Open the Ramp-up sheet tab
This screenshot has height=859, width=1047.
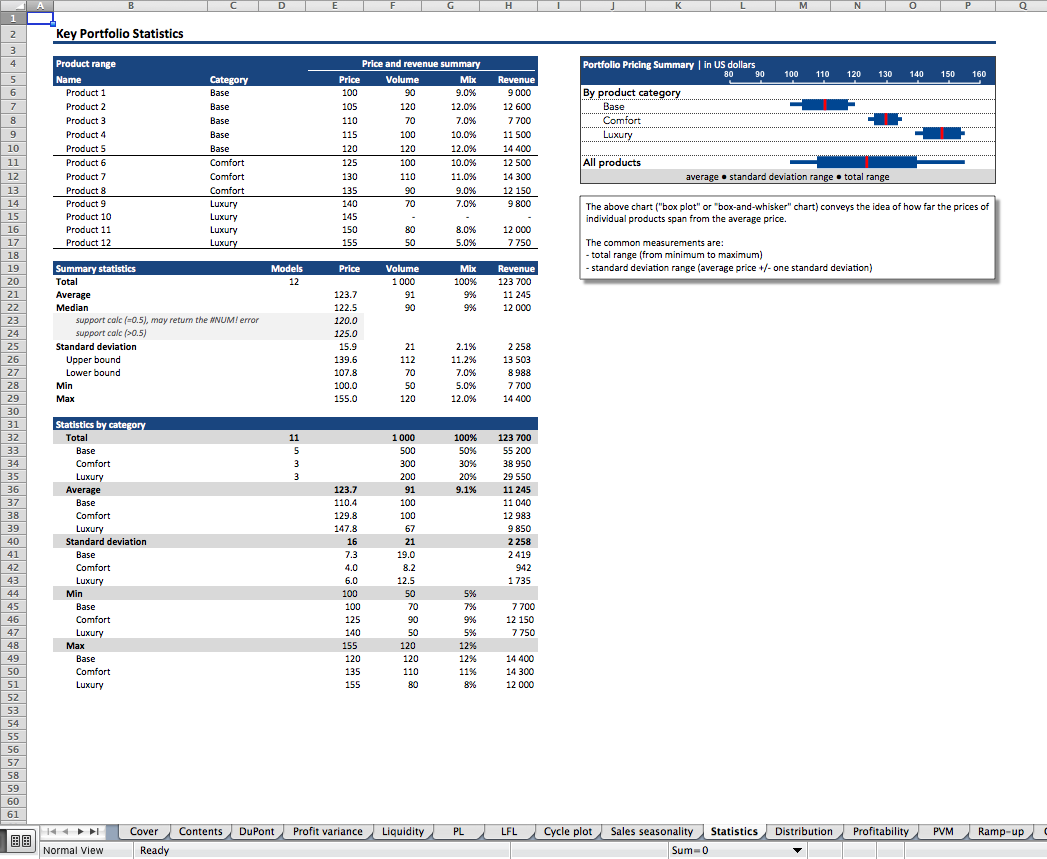click(1000, 832)
